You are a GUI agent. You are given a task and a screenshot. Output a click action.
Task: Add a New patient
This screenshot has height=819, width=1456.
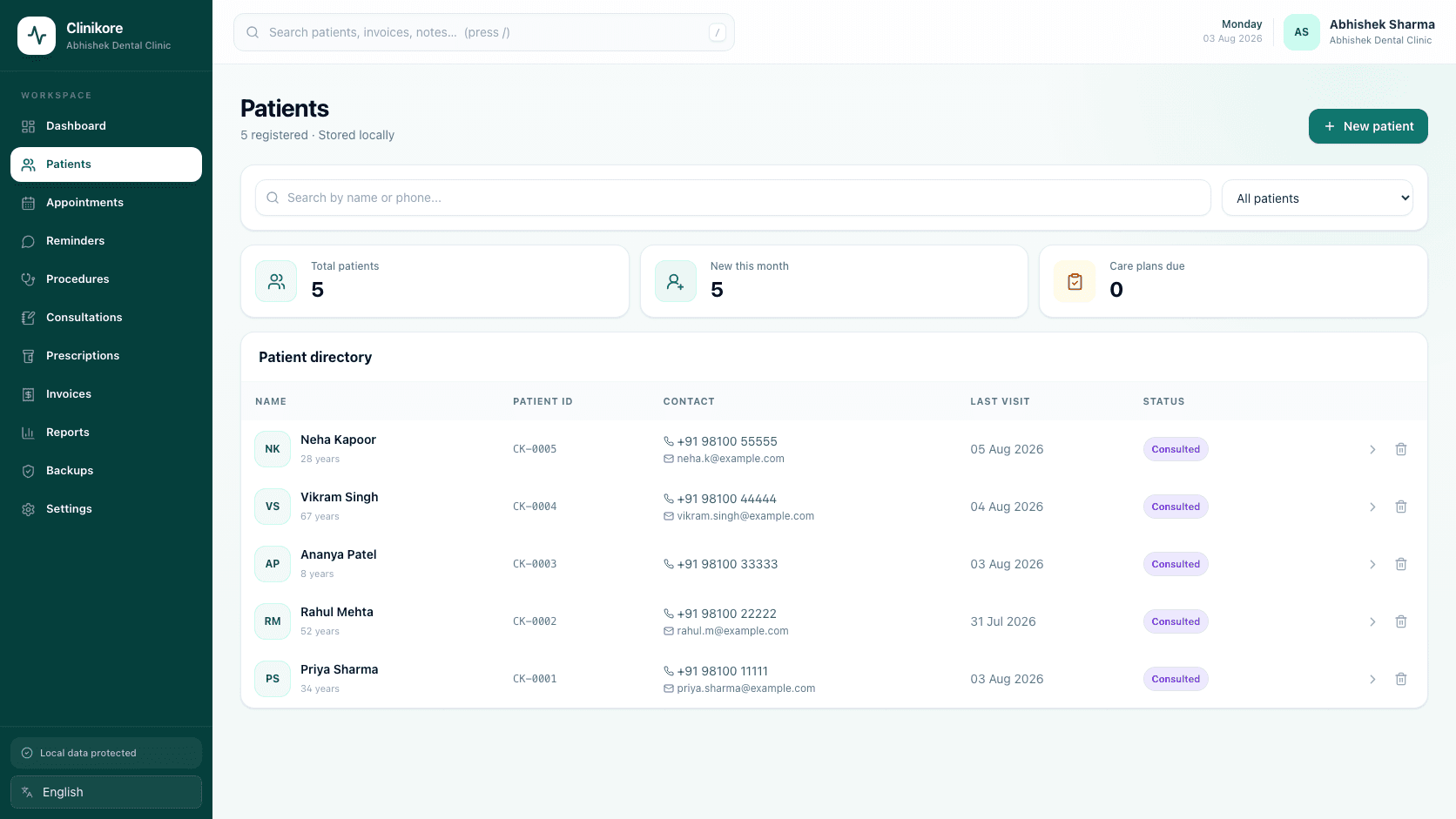(1368, 126)
